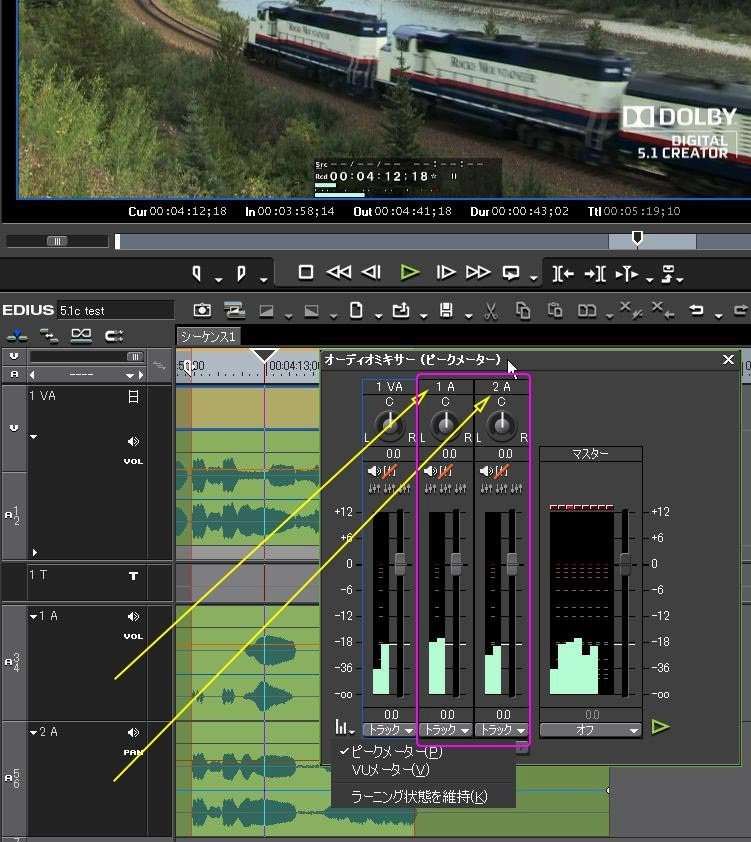Click the paste clipboard icon
This screenshot has height=842, width=751.
[x=555, y=310]
